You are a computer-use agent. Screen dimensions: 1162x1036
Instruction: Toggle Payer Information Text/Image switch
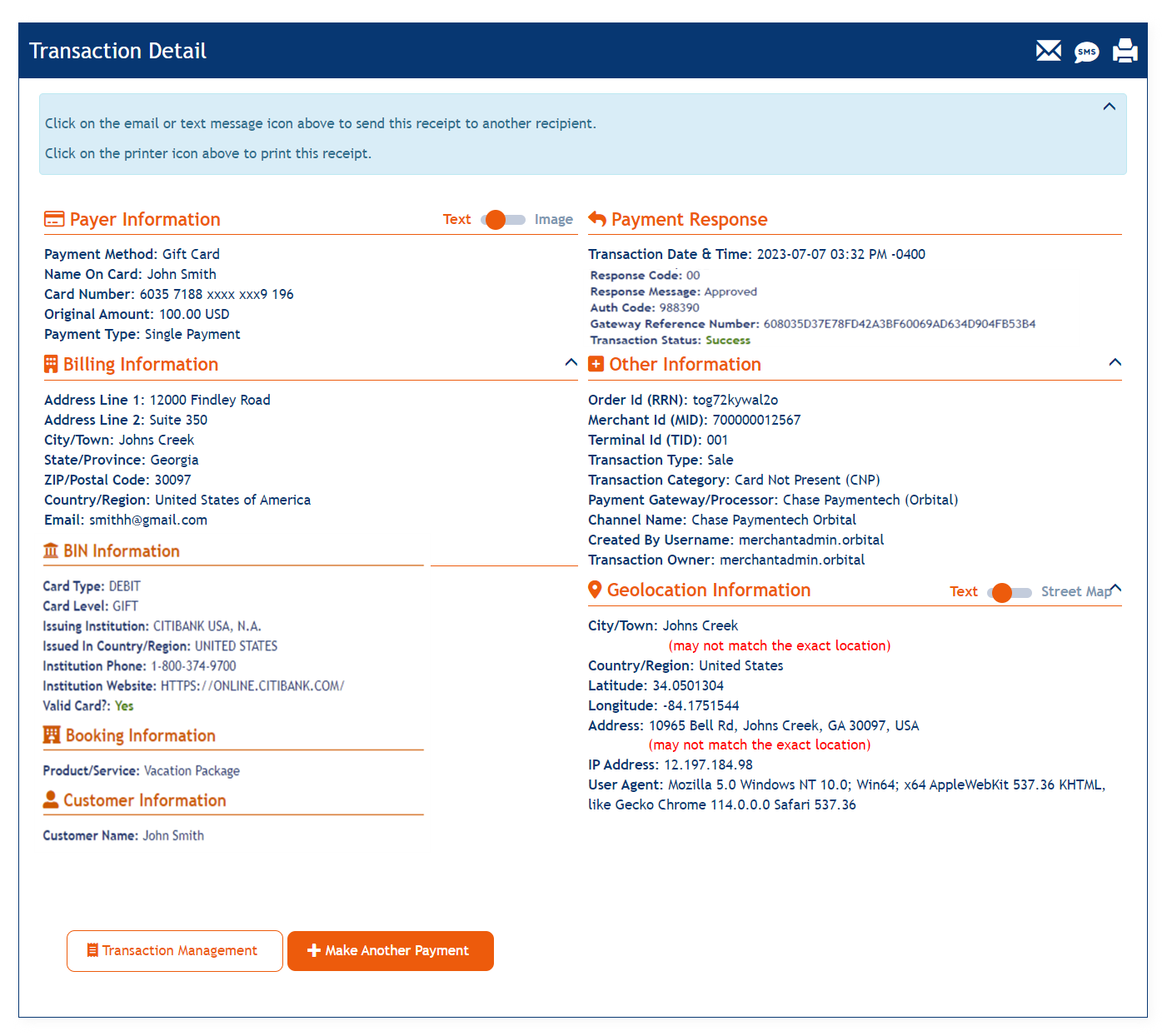click(503, 220)
